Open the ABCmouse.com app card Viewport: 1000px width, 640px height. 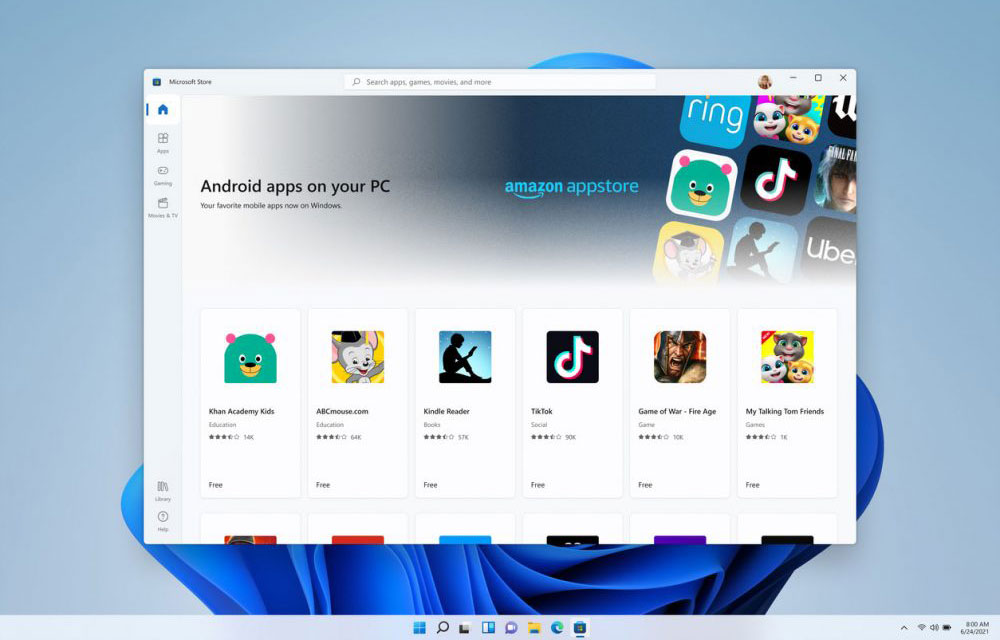coord(358,402)
